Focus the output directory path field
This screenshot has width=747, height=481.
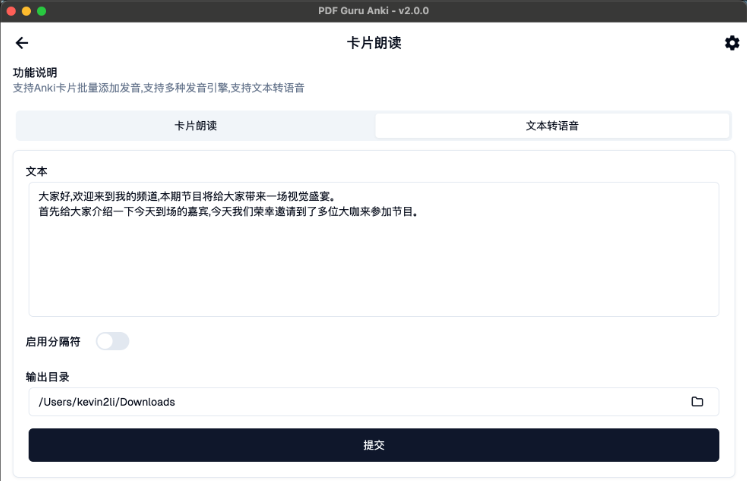point(350,402)
